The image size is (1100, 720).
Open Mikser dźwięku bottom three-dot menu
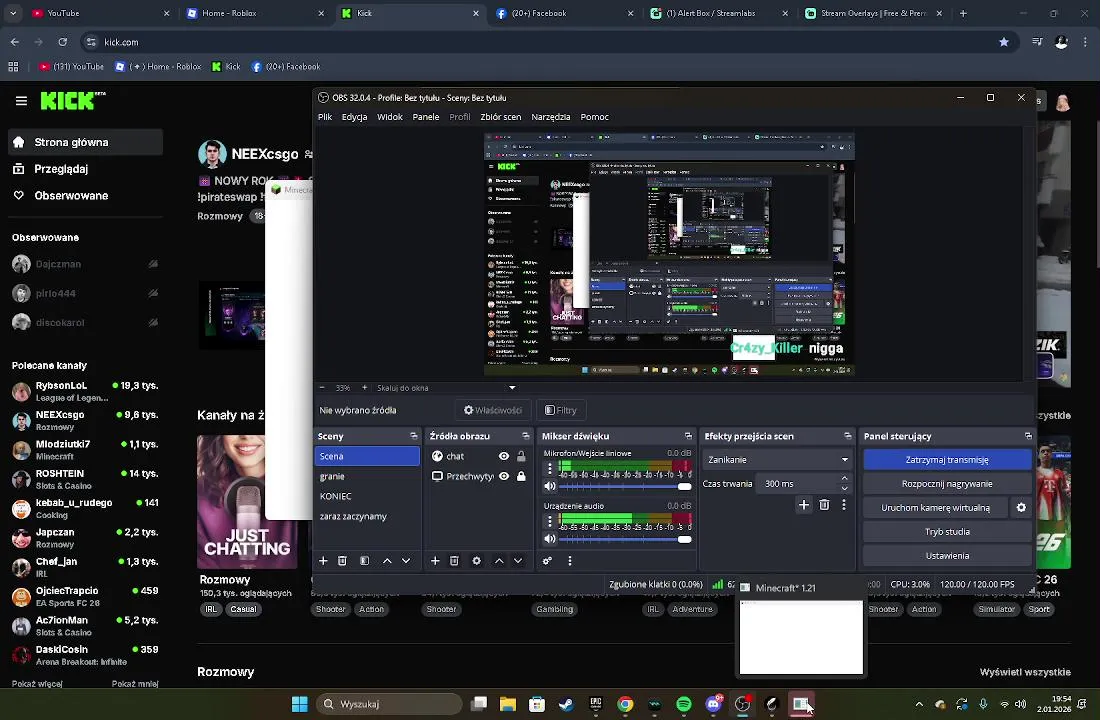pyautogui.click(x=570, y=561)
